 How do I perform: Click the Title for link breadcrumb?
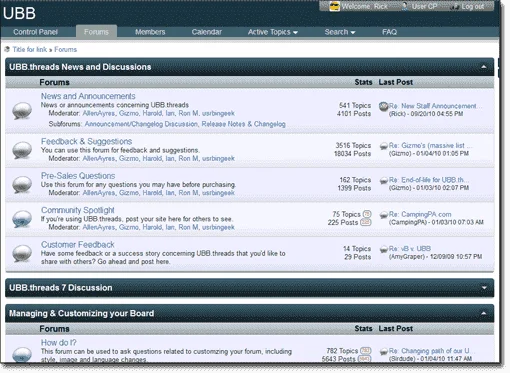pos(30,49)
